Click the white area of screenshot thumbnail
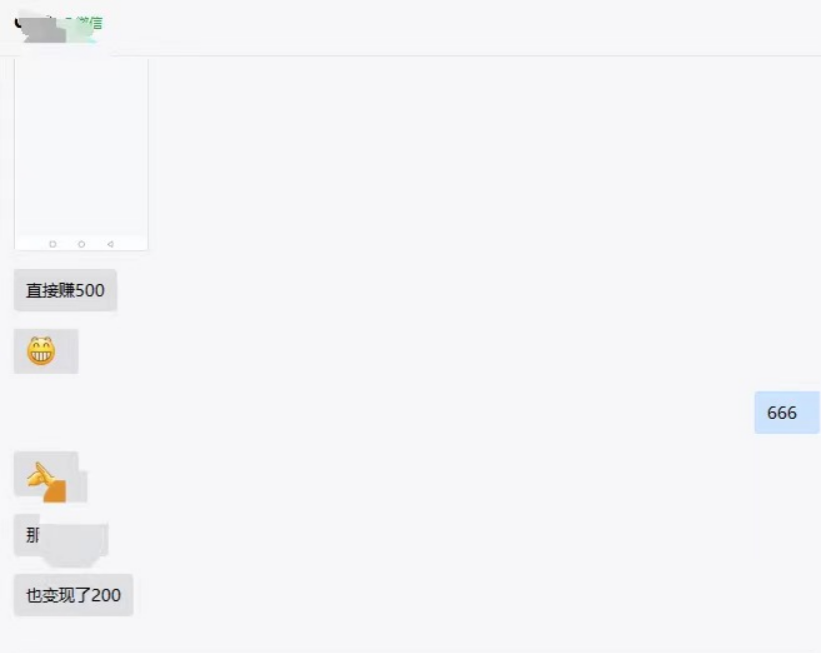This screenshot has width=821, height=653. [x=81, y=147]
